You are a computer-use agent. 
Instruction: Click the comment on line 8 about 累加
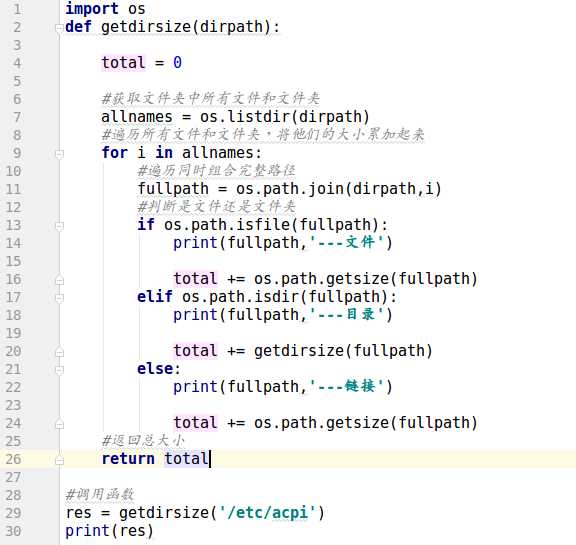click(x=263, y=134)
